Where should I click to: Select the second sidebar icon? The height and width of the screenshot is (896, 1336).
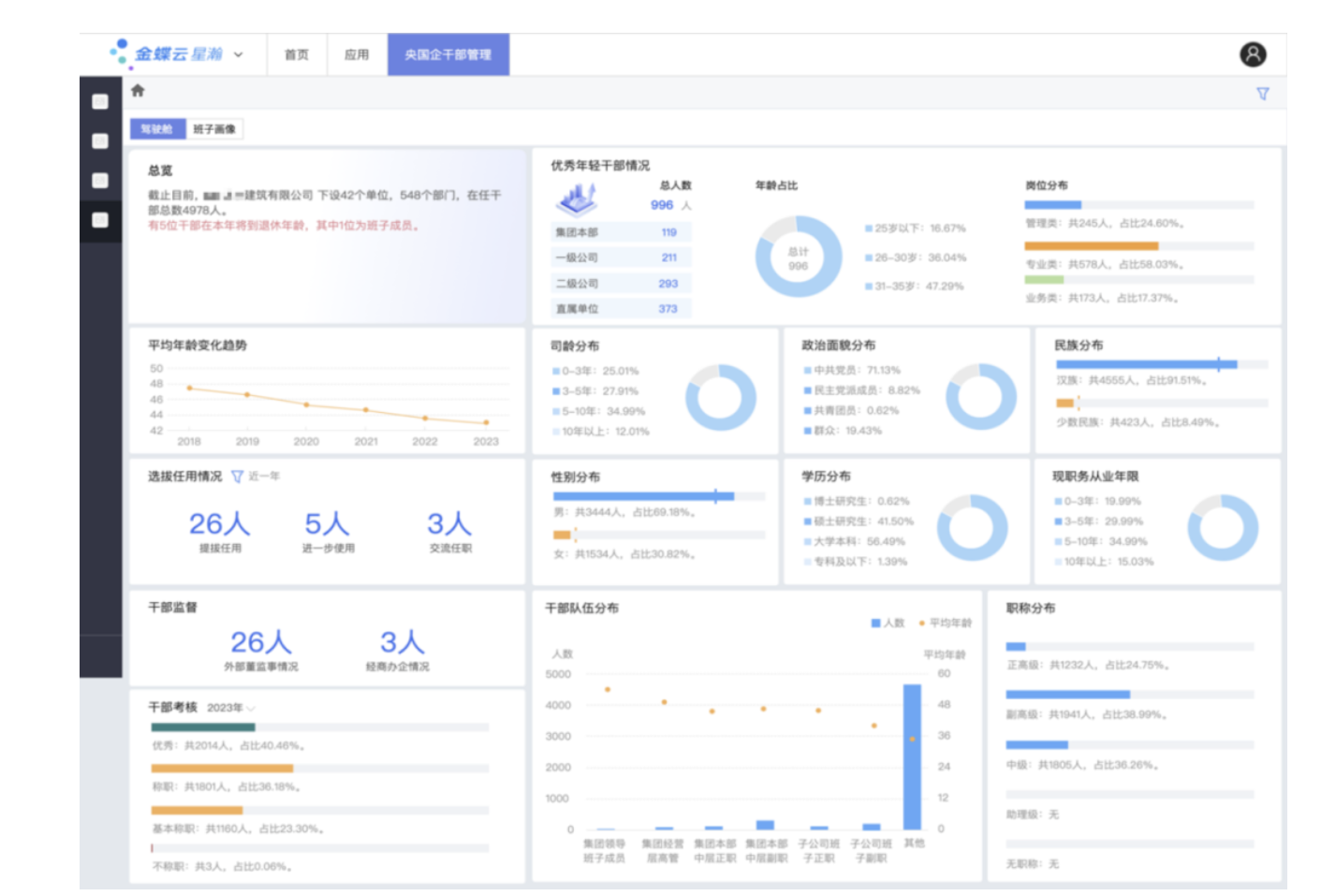tap(100, 141)
